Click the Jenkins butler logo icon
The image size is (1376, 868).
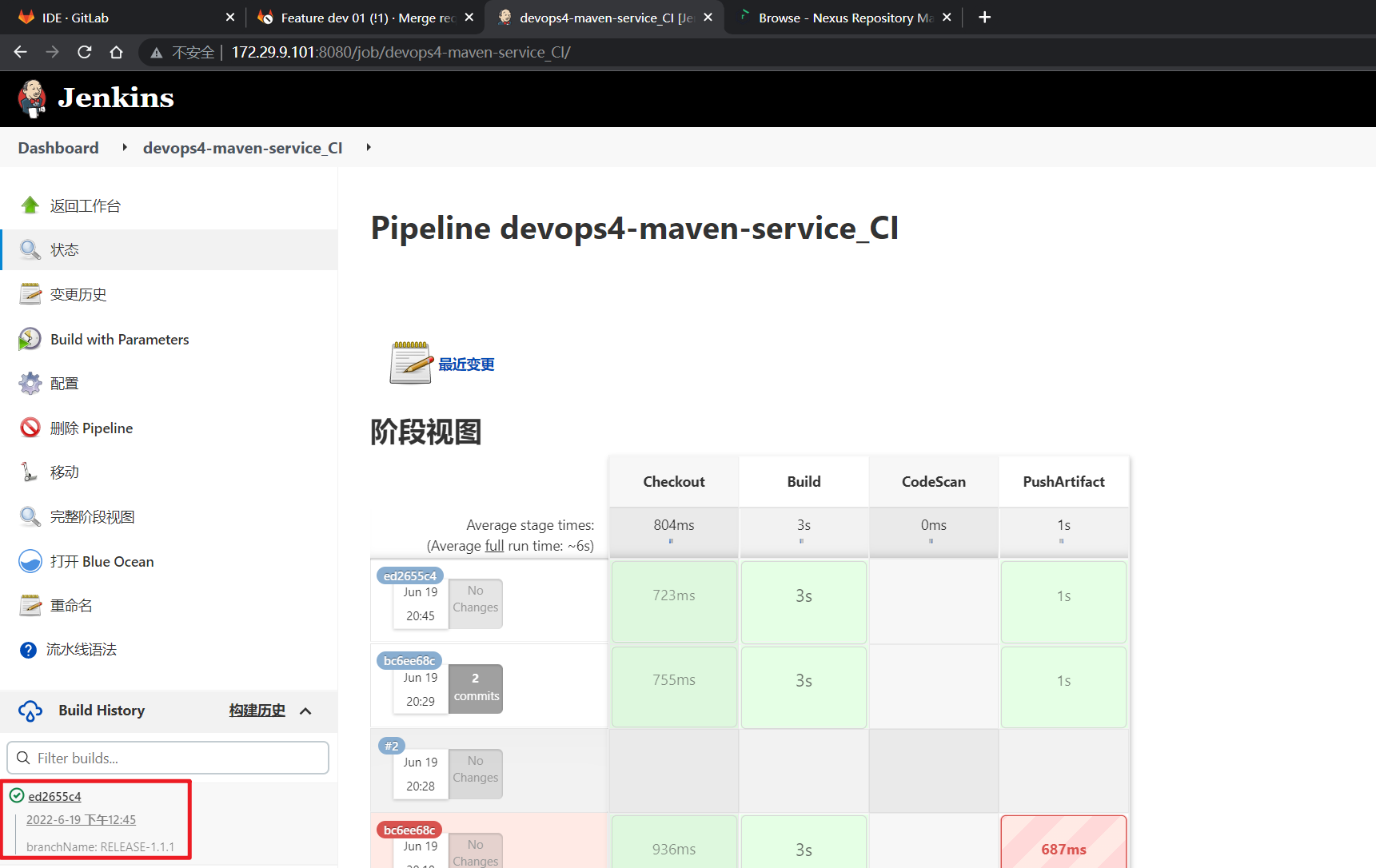(x=32, y=98)
